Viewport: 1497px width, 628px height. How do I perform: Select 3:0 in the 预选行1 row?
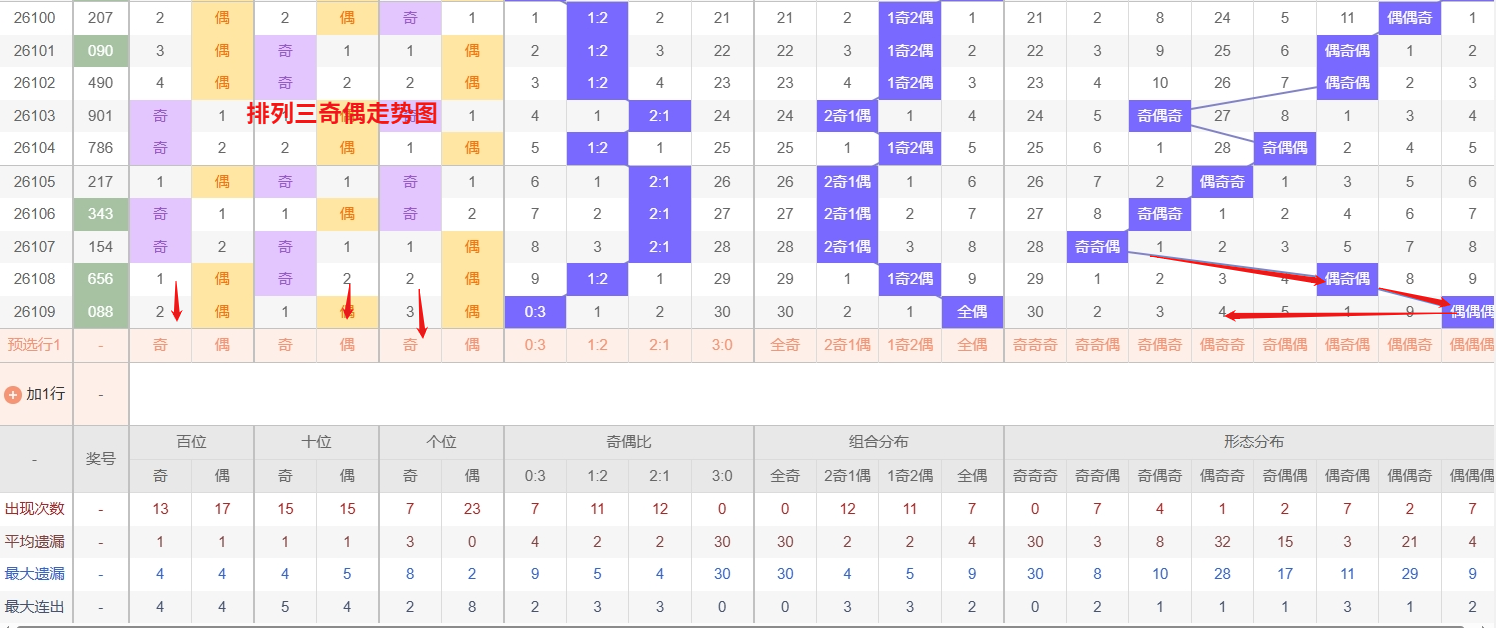pos(722,345)
